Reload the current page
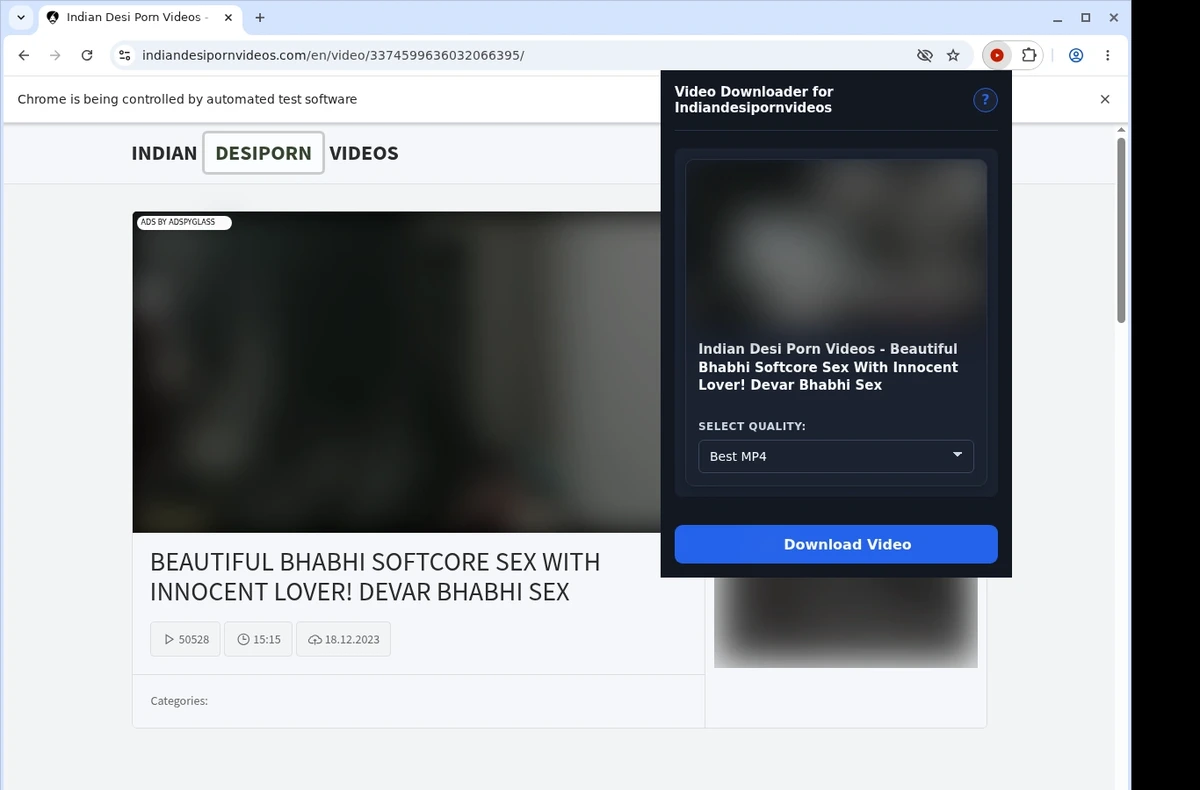Screen dimensions: 1200x790 87,56
